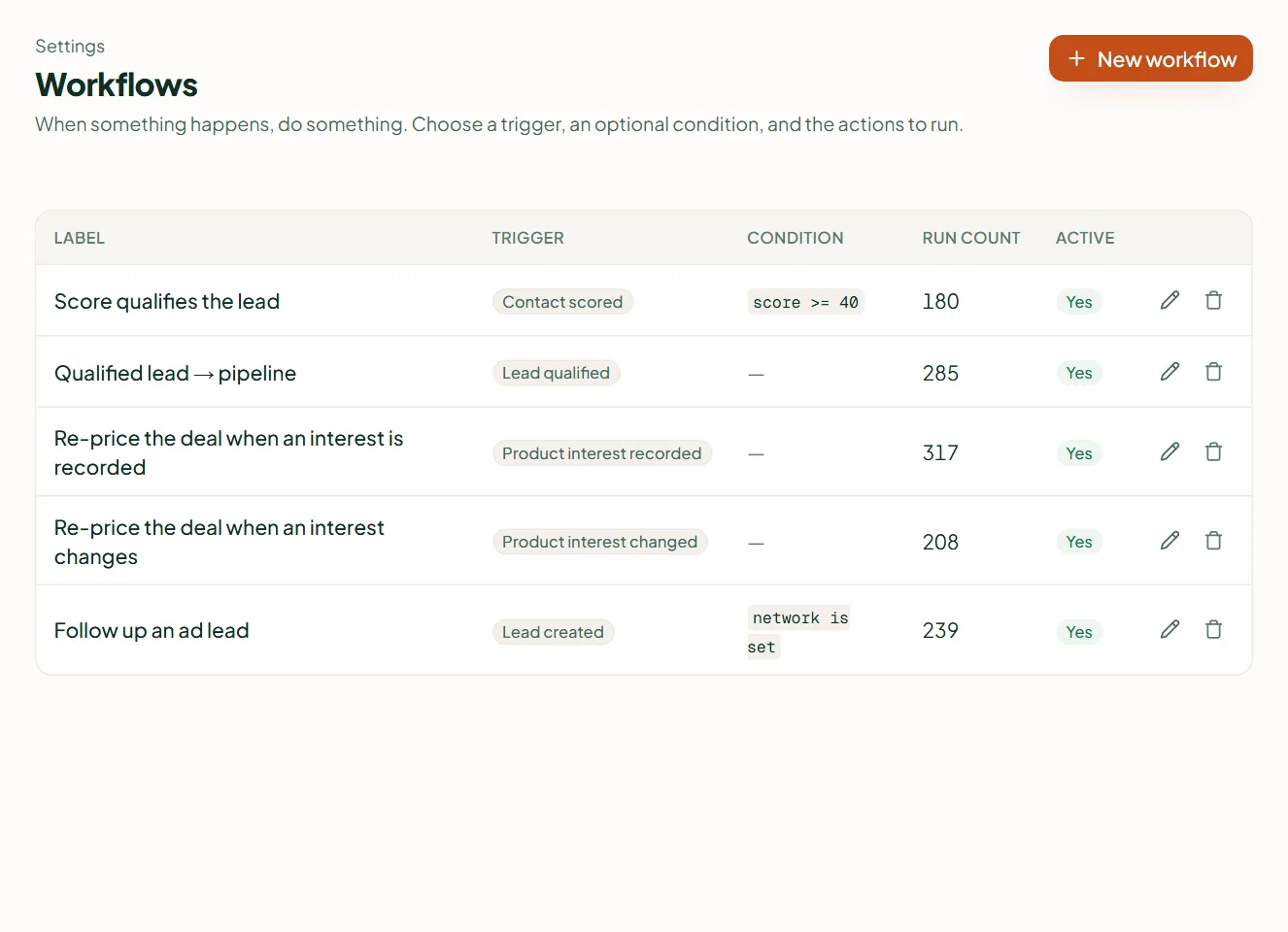Select the 'Lead qualified' trigger tag
The height and width of the screenshot is (932, 1288).
(x=556, y=373)
